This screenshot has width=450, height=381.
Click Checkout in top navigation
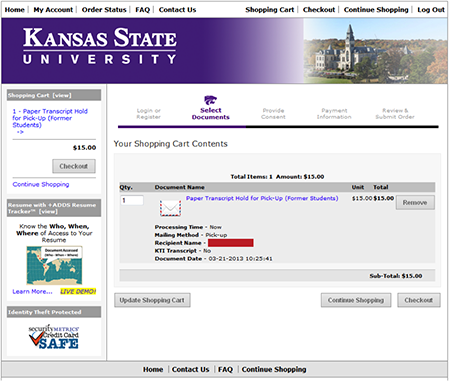click(319, 10)
